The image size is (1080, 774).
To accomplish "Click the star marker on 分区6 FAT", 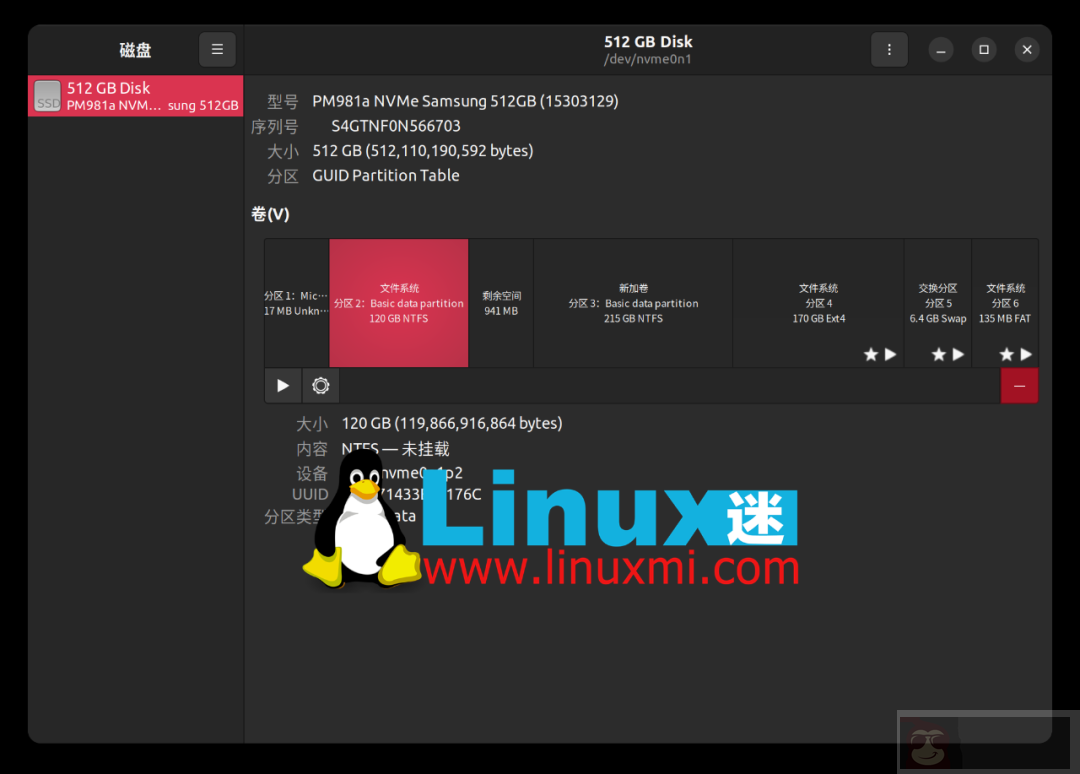I will [1005, 353].
